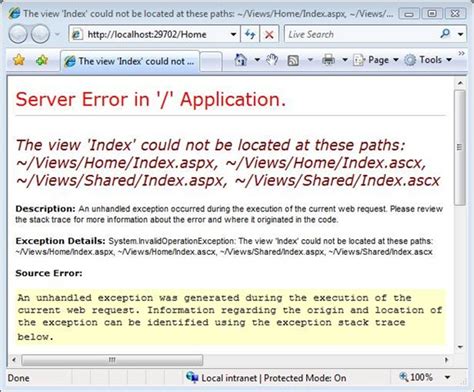
Task: Click the vertical scrollbar up arrow
Action: tap(460, 83)
